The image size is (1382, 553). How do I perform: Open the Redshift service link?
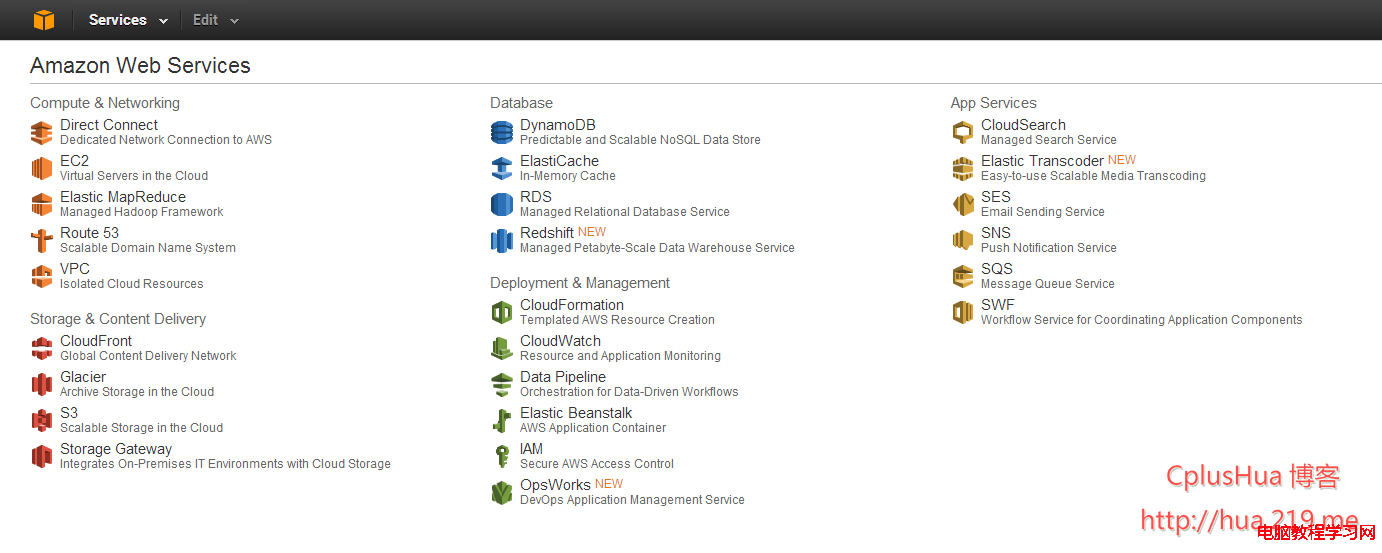point(547,233)
